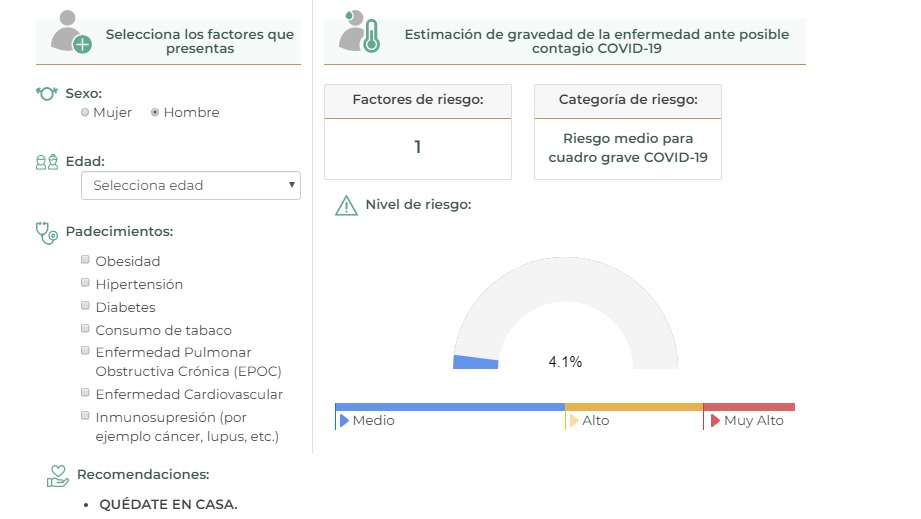Click the 4.1% gauge percentage value

coord(565,362)
